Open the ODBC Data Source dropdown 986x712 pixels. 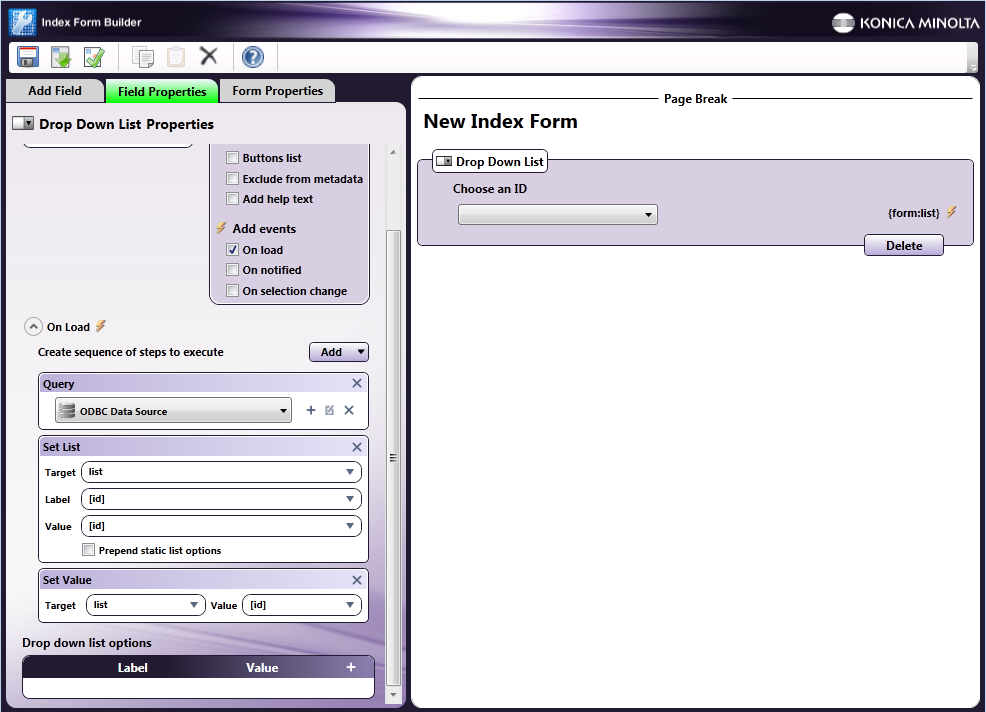[x=174, y=411]
